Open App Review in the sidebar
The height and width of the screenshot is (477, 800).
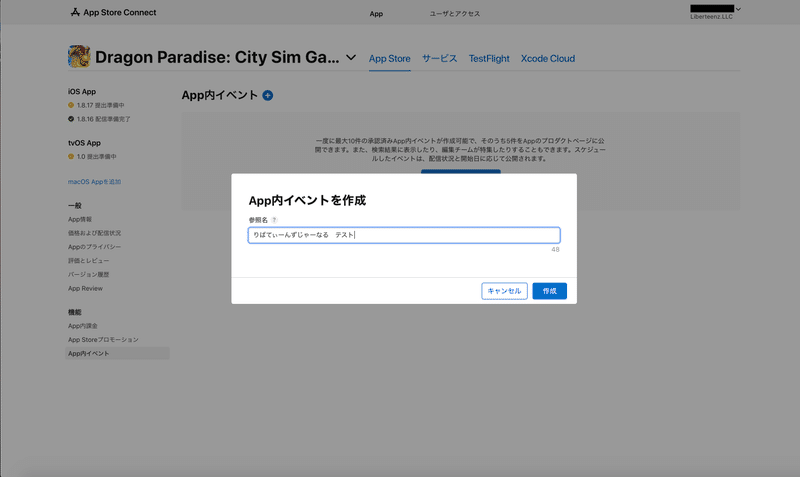pos(85,288)
